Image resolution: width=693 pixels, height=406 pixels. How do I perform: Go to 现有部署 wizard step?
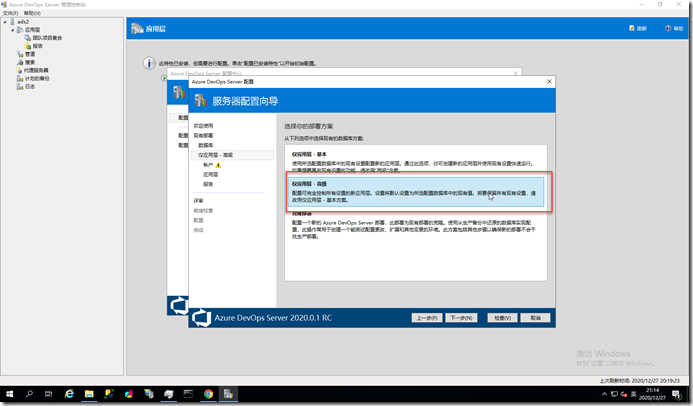203,136
